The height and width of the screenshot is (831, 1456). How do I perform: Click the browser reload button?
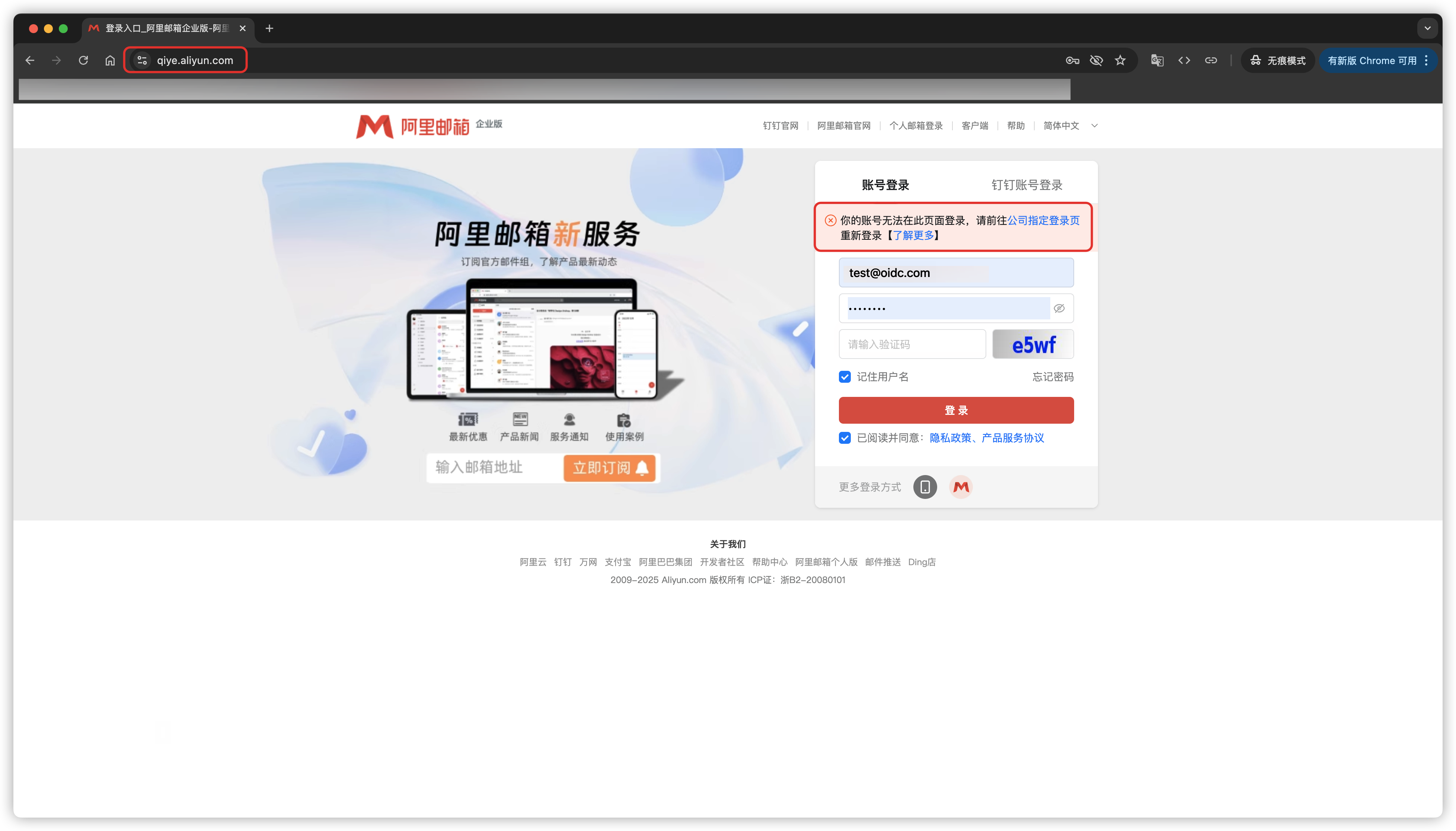tap(83, 60)
